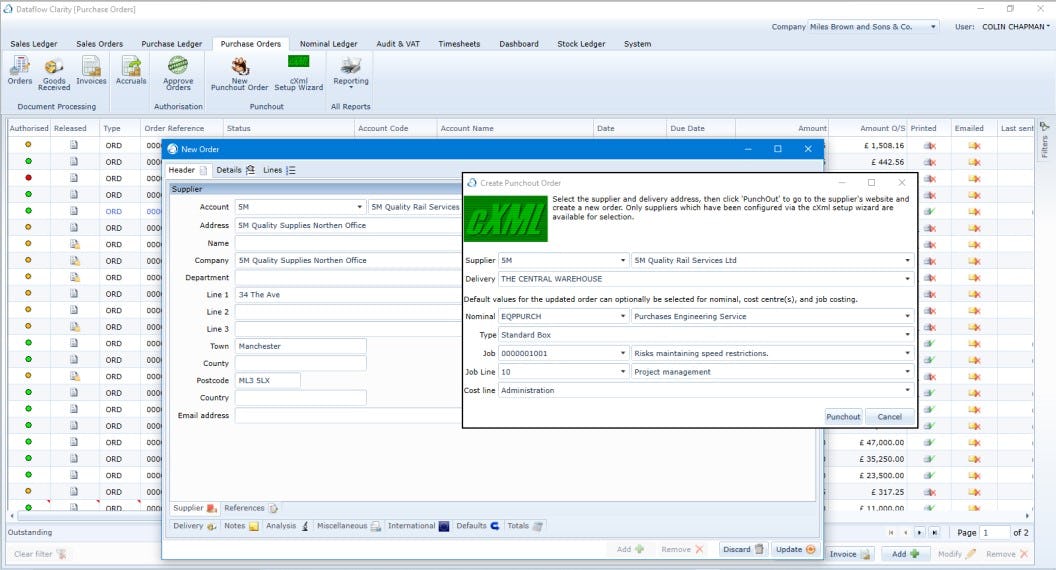This screenshot has height=570, width=1056.
Task: Expand the Cost line Administration dropdown
Action: click(907, 389)
